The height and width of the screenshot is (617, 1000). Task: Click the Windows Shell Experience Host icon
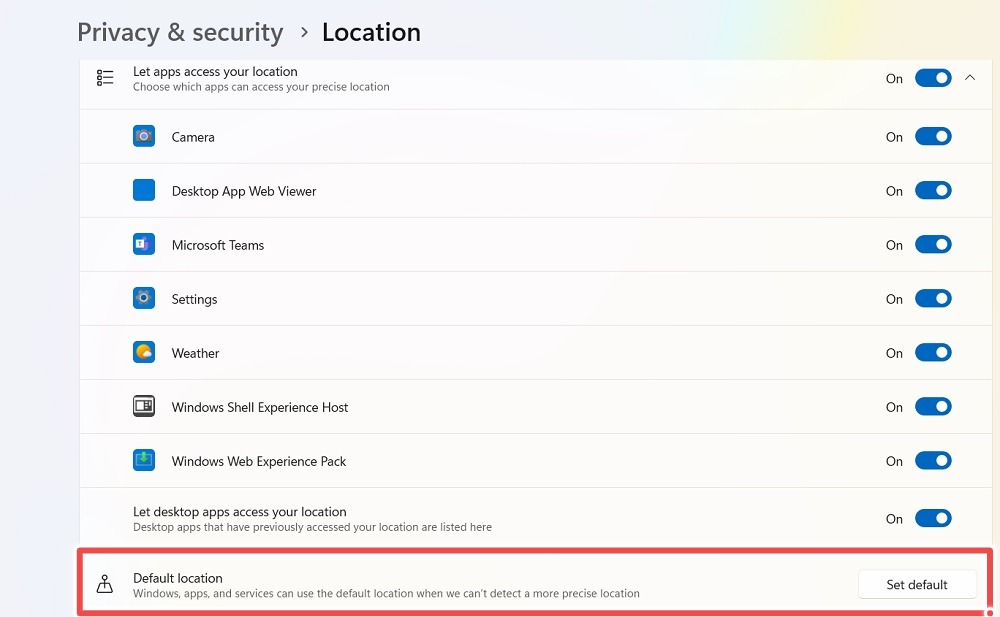143,406
